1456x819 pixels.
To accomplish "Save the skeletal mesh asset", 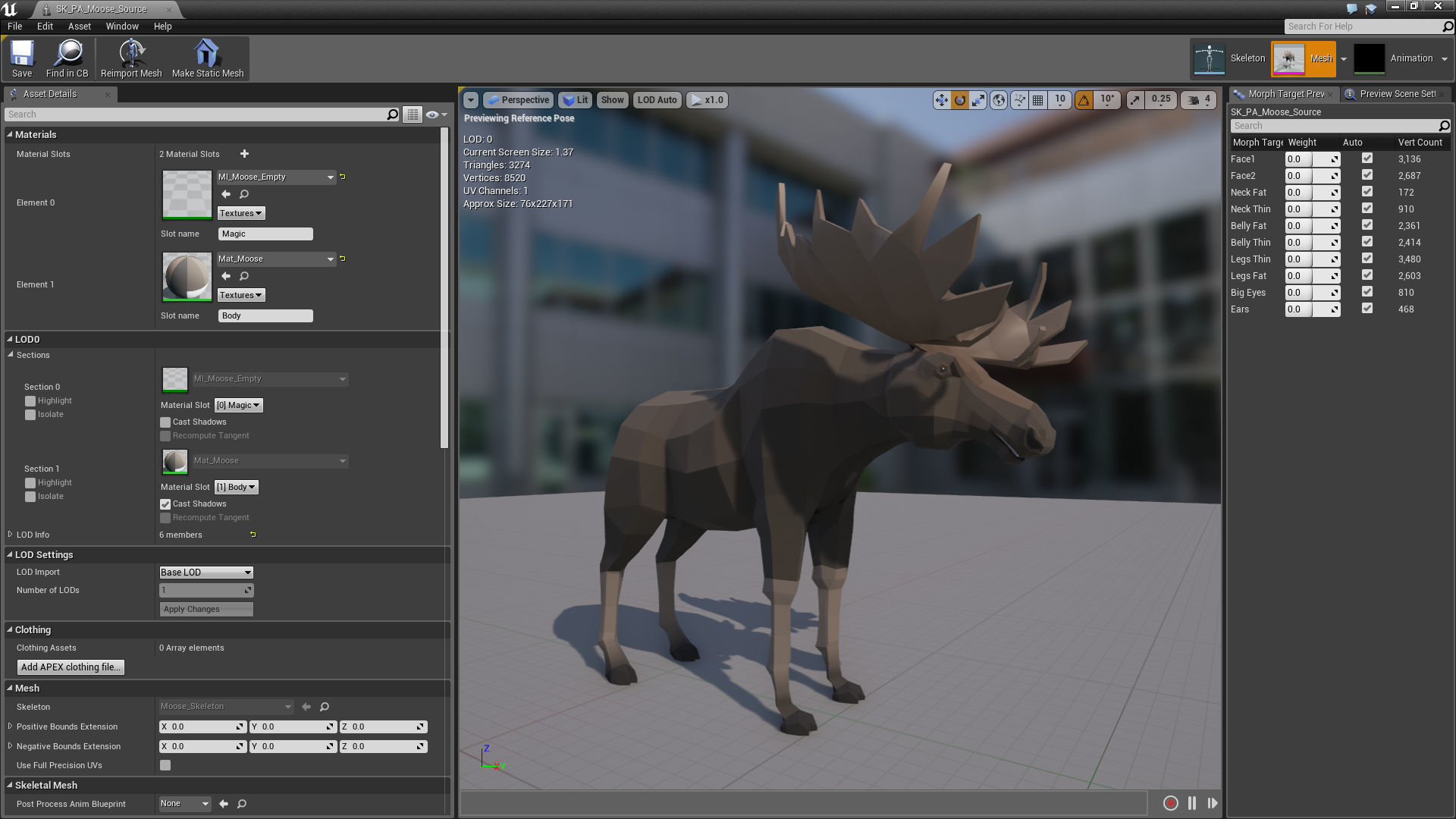I will click(x=22, y=58).
